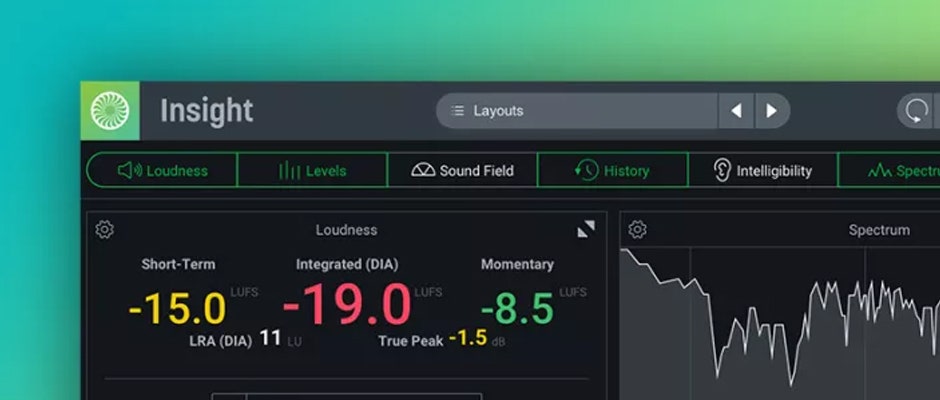Click the Momentary -8.5 LUFS readout
Viewport: 940px width, 400px height.
pos(517,308)
